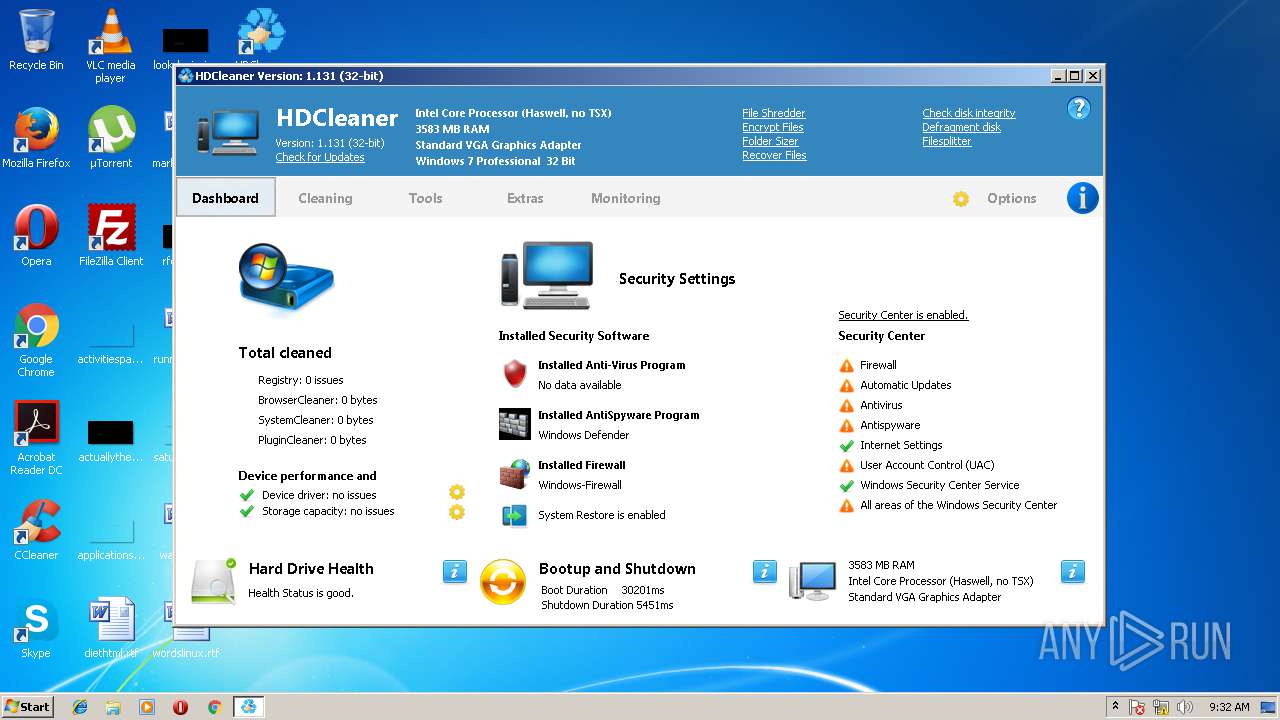The width and height of the screenshot is (1280, 720).
Task: Click the Check disk integrity link
Action: pos(968,114)
